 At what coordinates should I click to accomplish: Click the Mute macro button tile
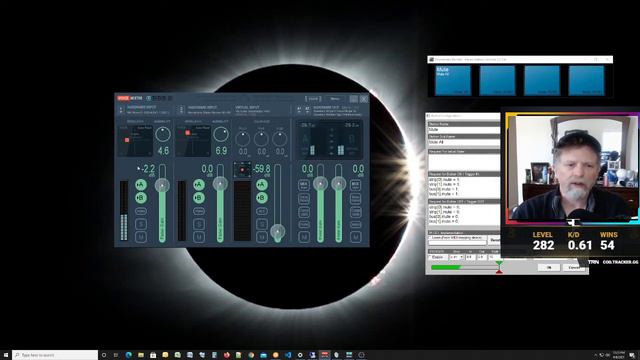click(453, 80)
